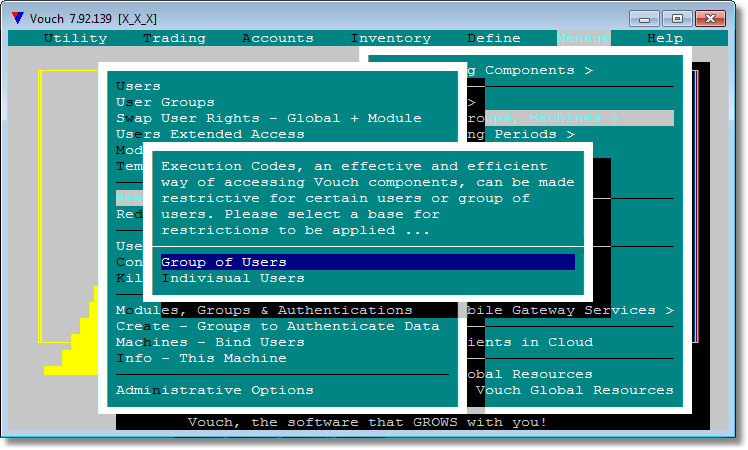Expand the Components submenu

point(530,71)
